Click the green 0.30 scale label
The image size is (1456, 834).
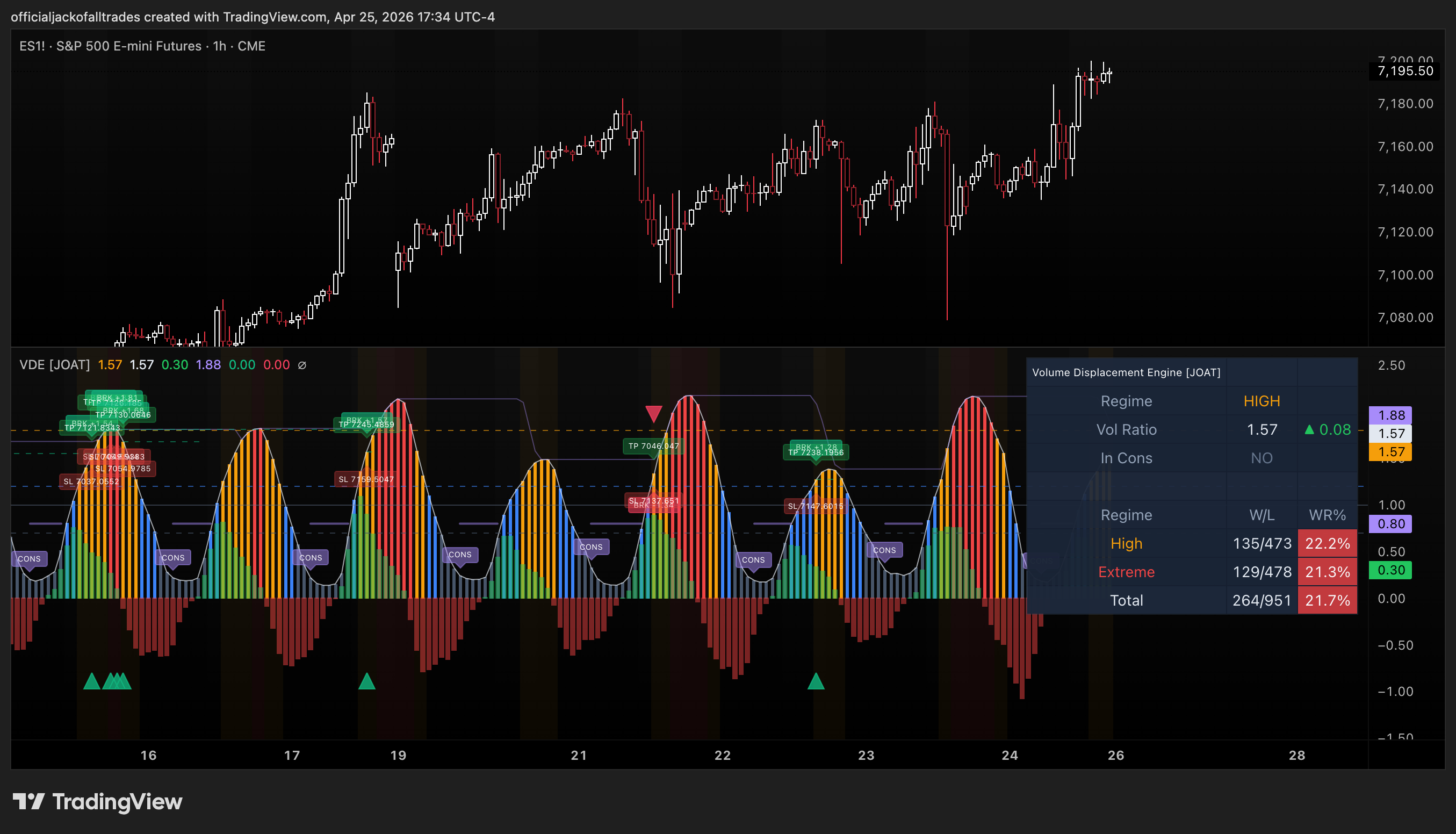tap(1391, 570)
